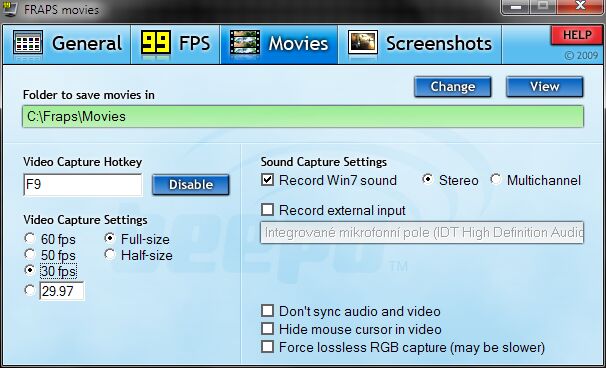Viewport: 606px width, 368px height.
Task: Click Change to pick movie folder
Action: point(453,87)
